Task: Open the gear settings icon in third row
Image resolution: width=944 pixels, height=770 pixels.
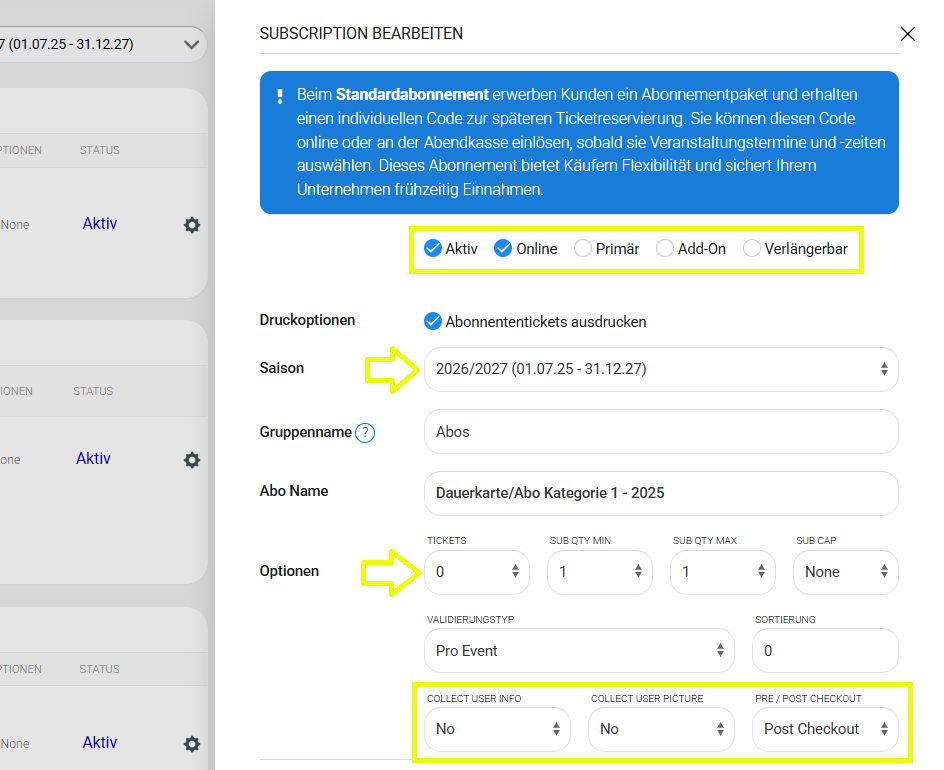Action: tap(192, 744)
